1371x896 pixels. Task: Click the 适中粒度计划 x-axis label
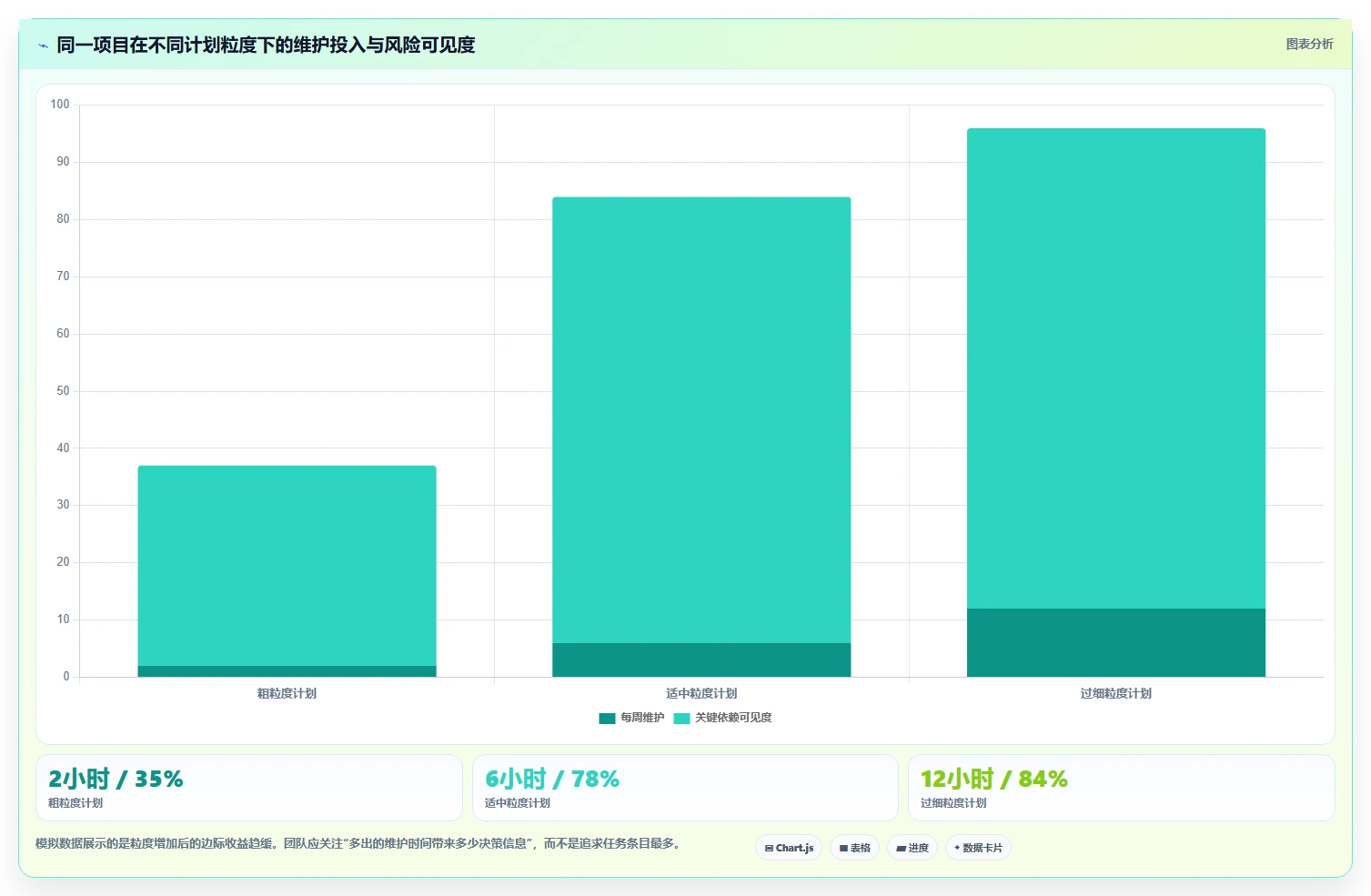pyautogui.click(x=701, y=693)
